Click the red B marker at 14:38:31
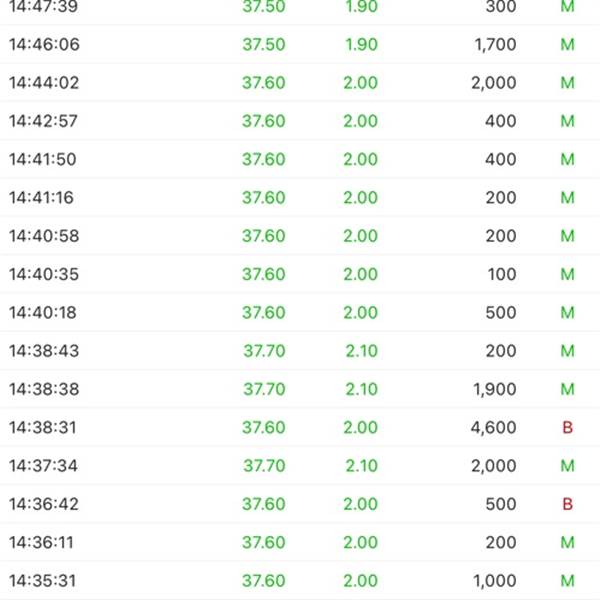This screenshot has width=600, height=600. pos(567,427)
